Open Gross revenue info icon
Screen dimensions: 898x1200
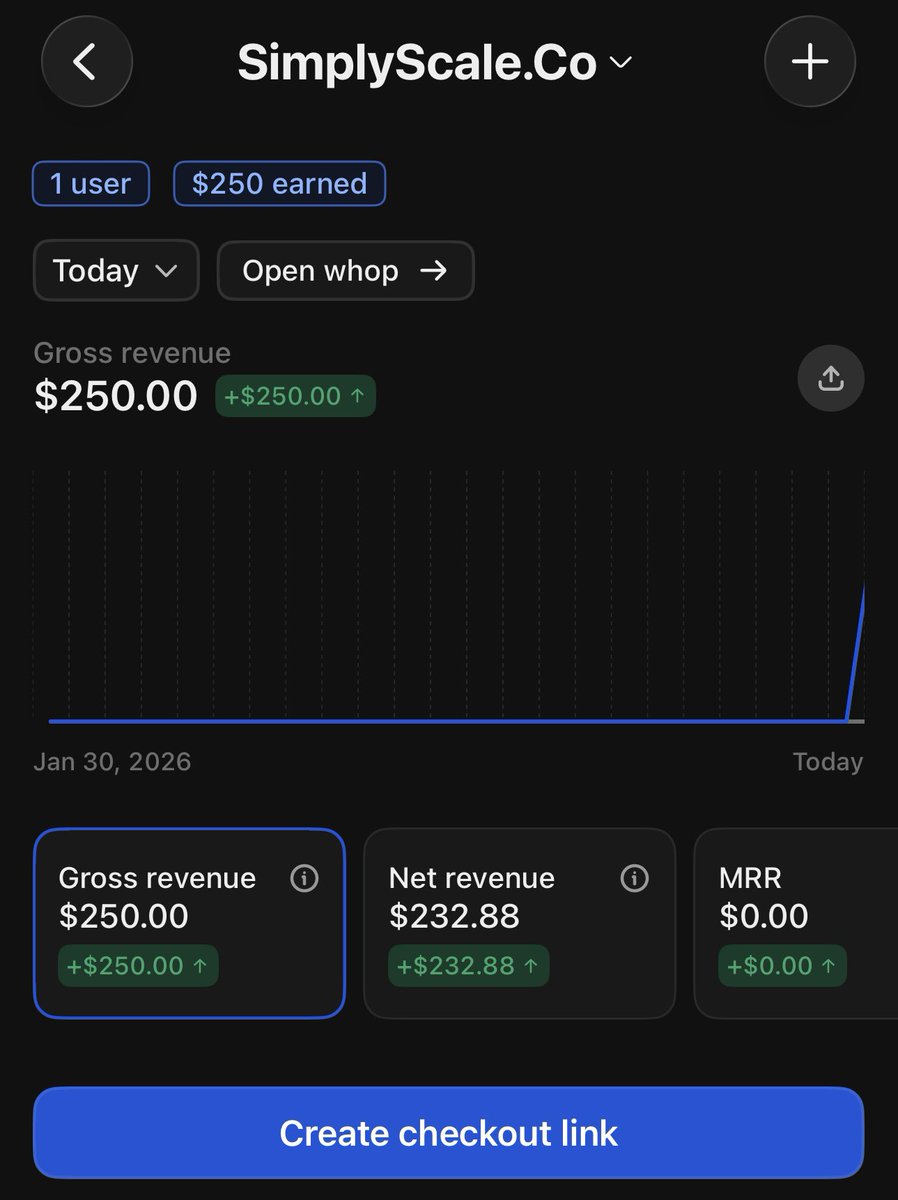coord(304,878)
